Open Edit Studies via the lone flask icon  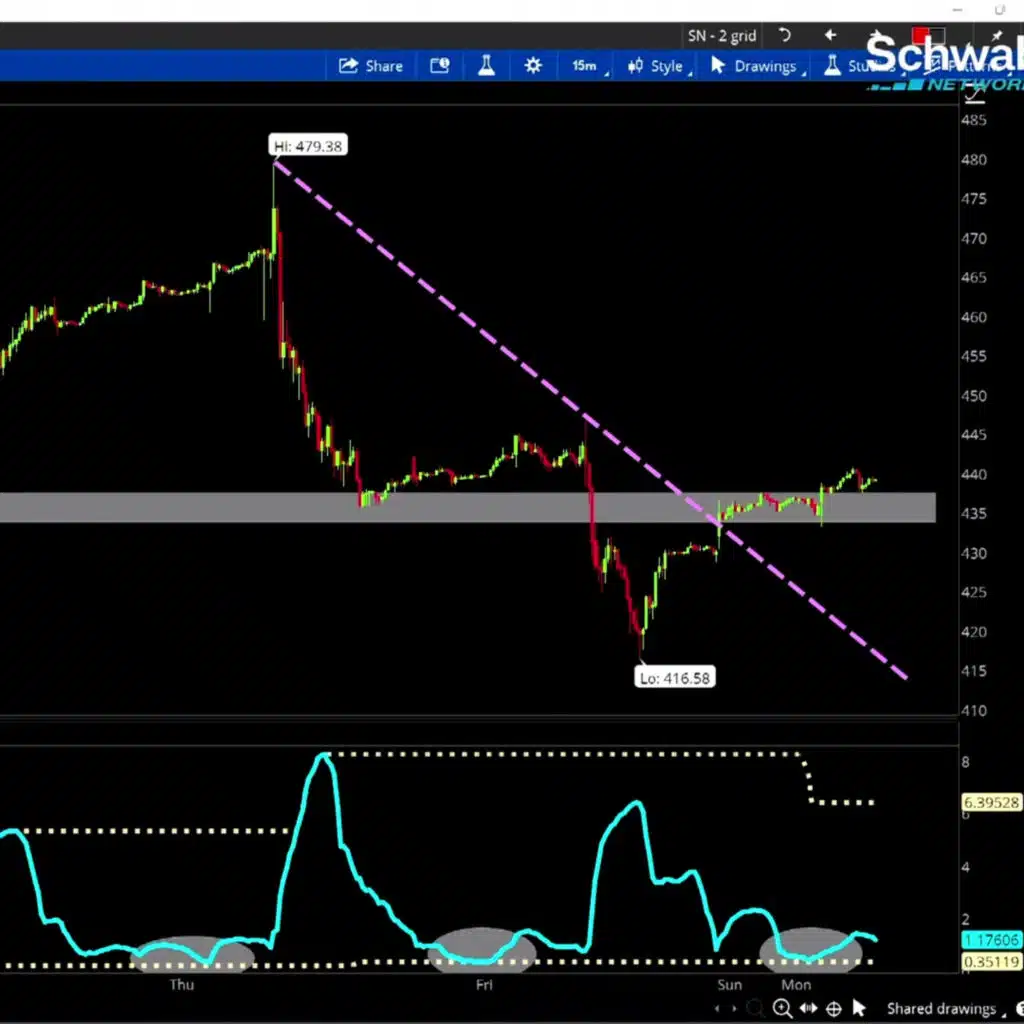[x=486, y=65]
